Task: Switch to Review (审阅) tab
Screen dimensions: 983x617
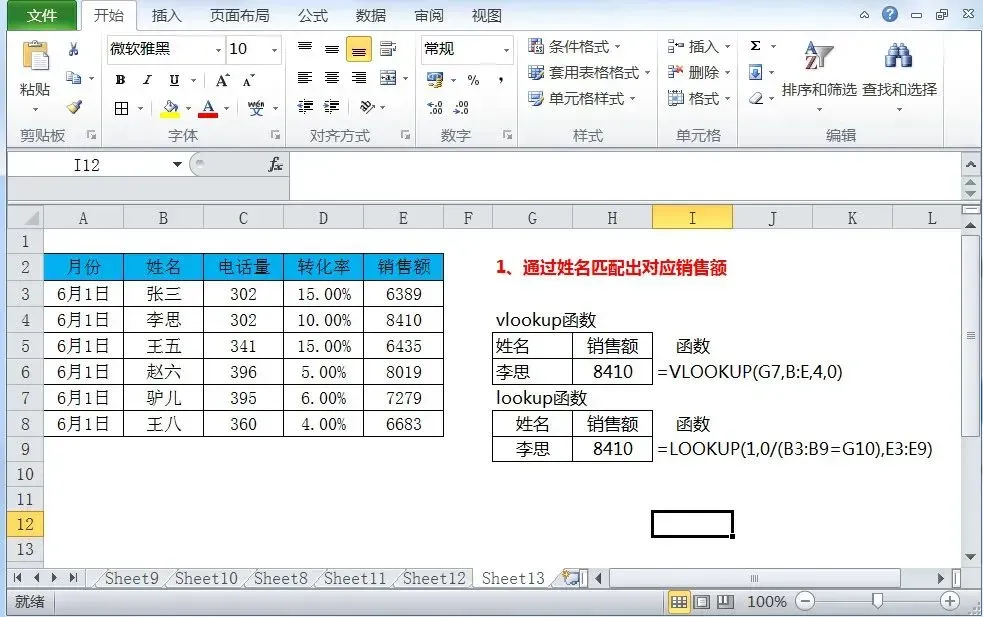Action: tap(429, 15)
